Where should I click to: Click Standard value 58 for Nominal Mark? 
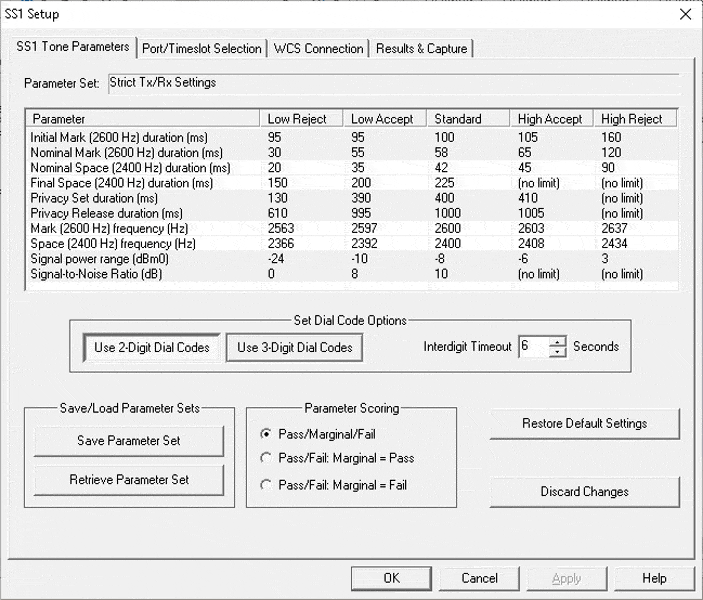click(x=441, y=152)
